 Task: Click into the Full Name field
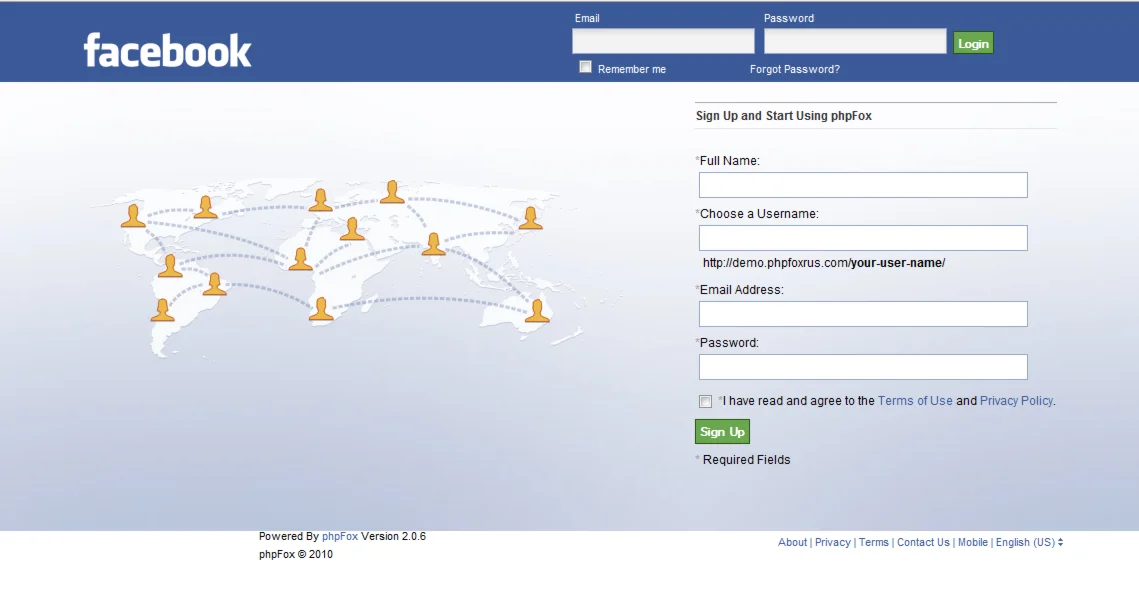click(x=863, y=185)
